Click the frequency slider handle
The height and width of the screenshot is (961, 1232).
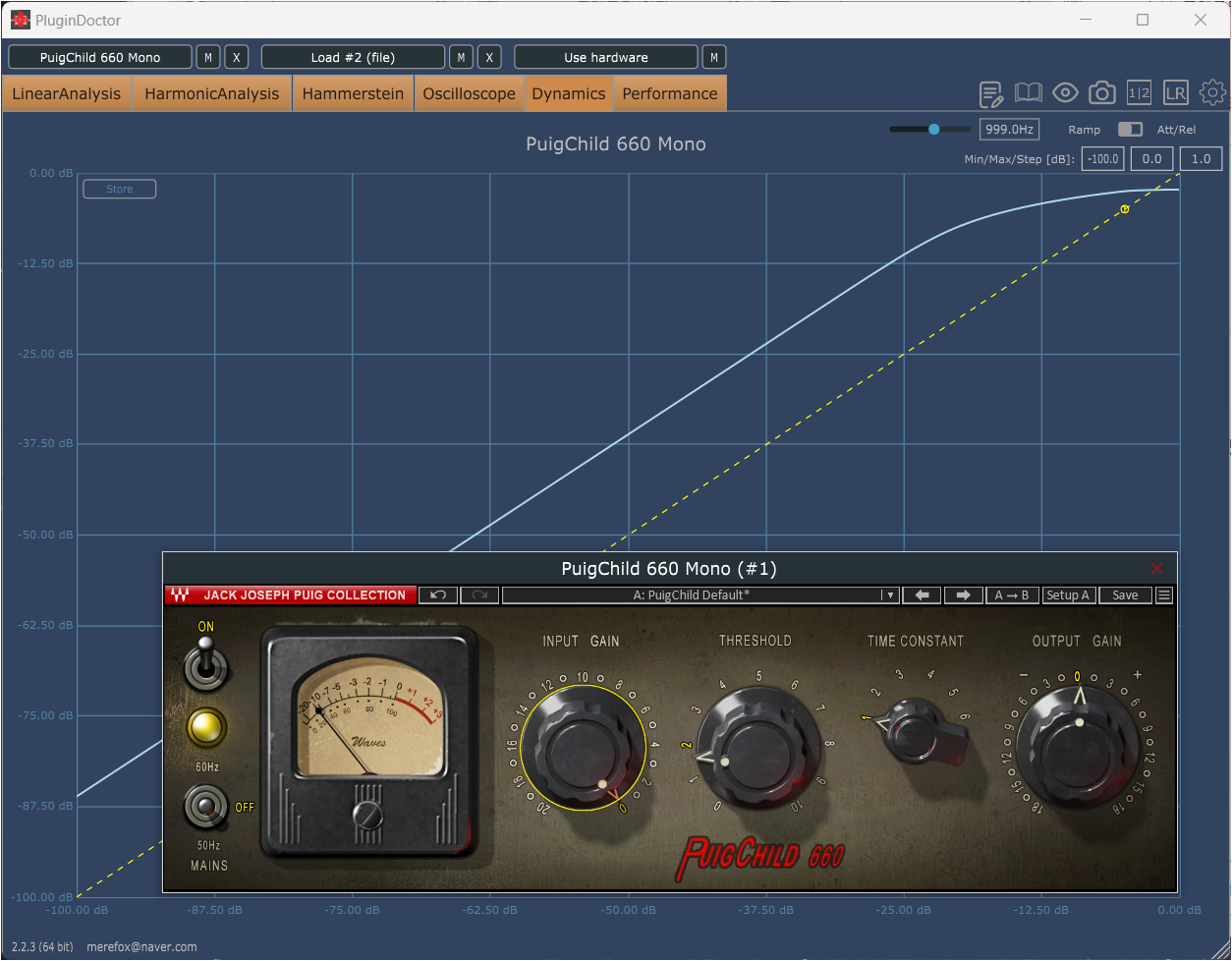click(x=933, y=130)
